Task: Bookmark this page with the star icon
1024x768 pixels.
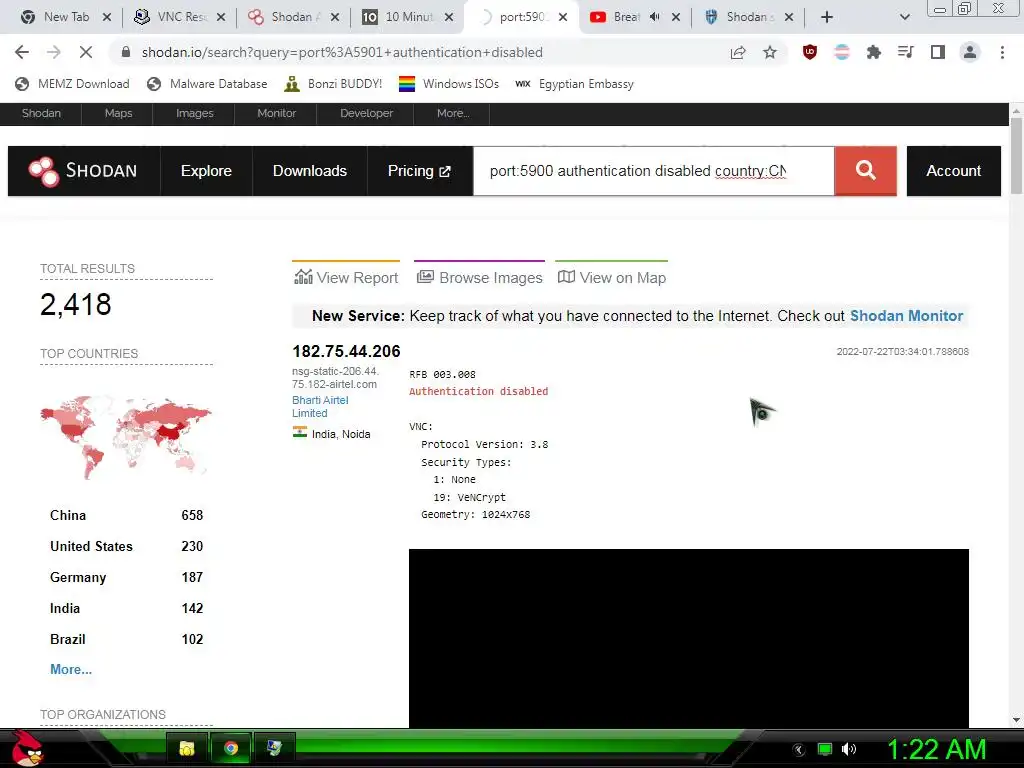Action: click(x=770, y=52)
